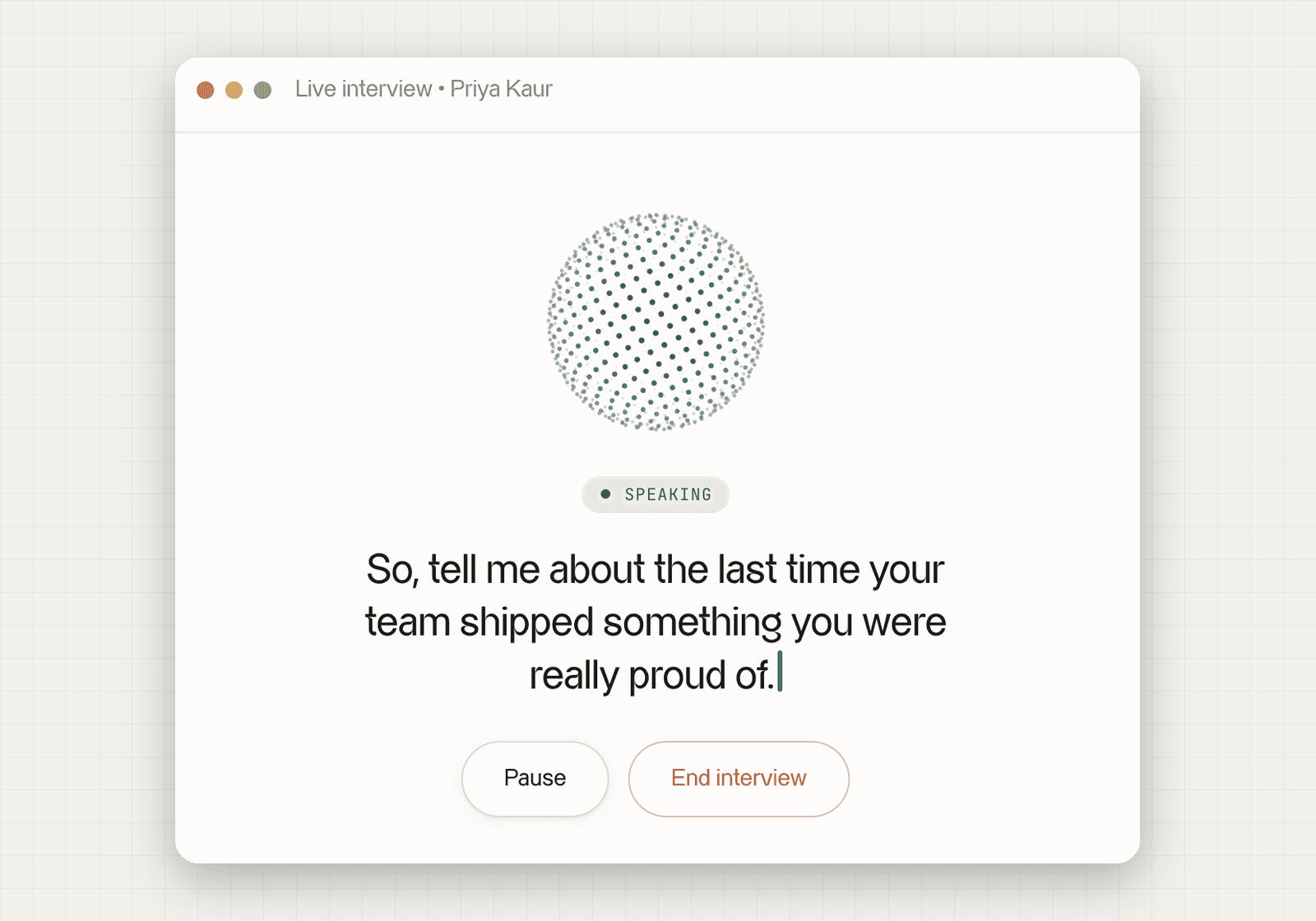Click the SPEAKING status badge
Screen dimensions: 1316x921
pyautogui.click(x=656, y=494)
